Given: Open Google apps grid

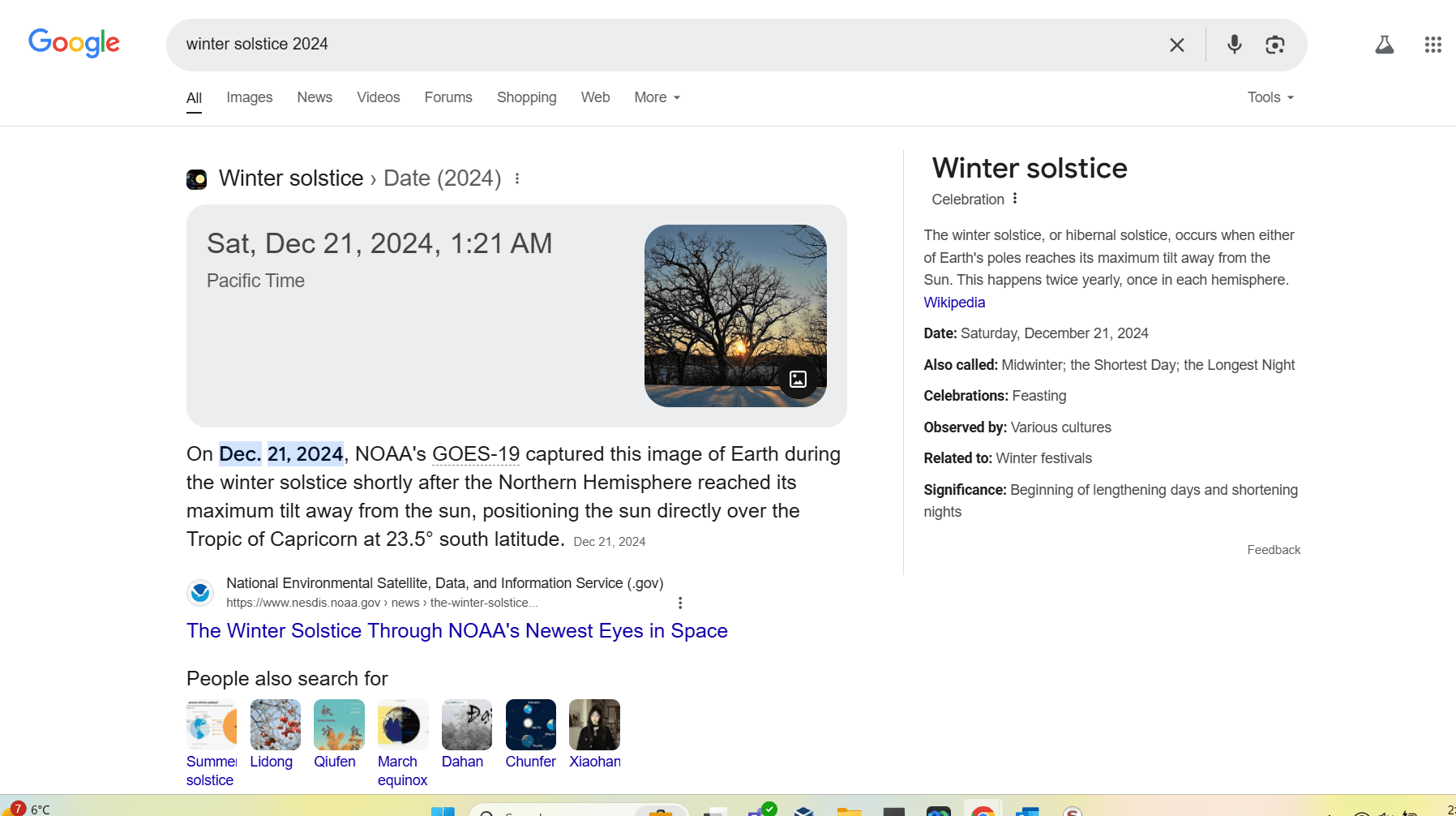Looking at the screenshot, I should click(x=1432, y=45).
